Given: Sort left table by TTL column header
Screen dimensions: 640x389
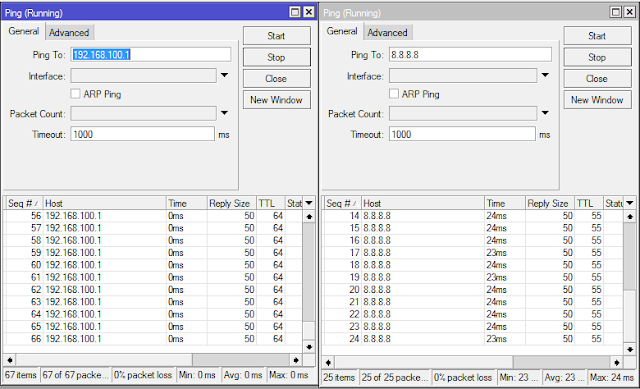Looking at the screenshot, I should pyautogui.click(x=270, y=203).
